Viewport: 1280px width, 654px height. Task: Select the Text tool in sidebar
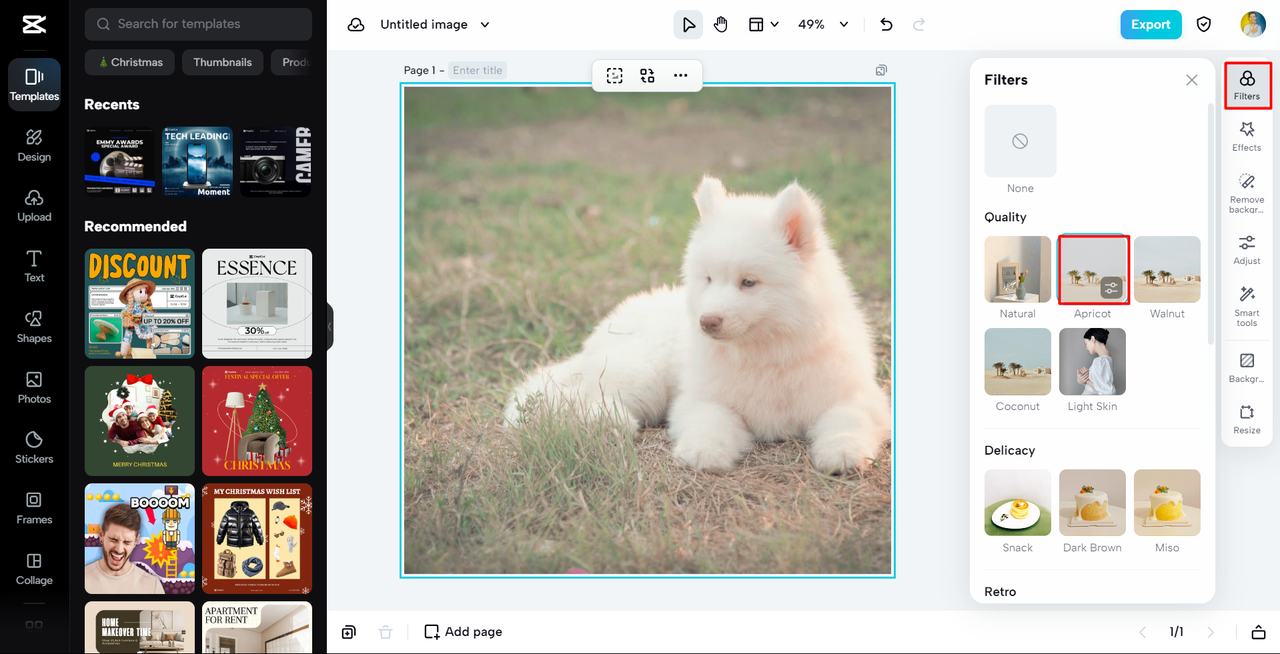34,266
